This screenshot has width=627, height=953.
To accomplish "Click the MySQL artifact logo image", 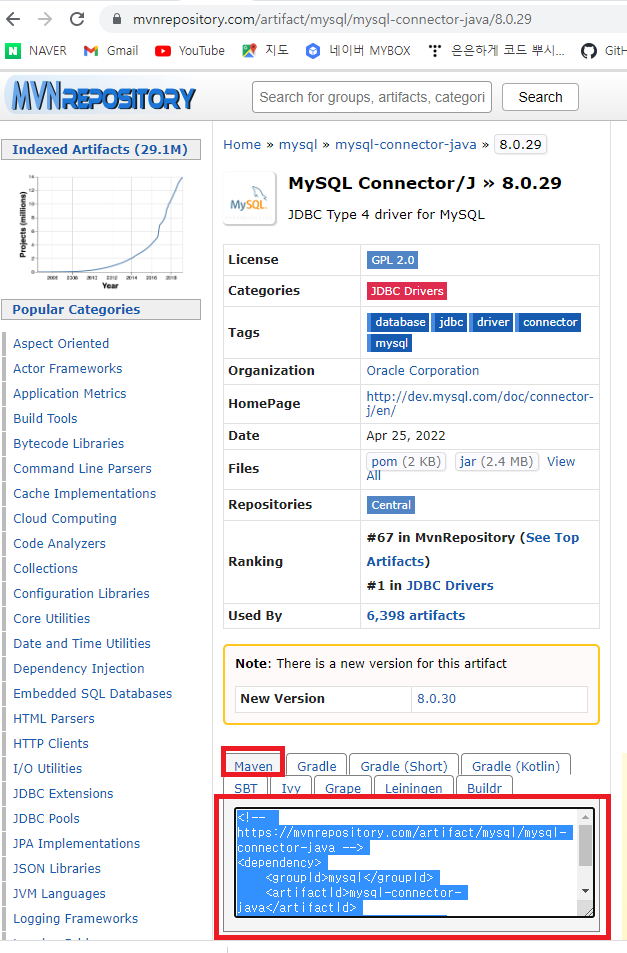I will [x=249, y=199].
